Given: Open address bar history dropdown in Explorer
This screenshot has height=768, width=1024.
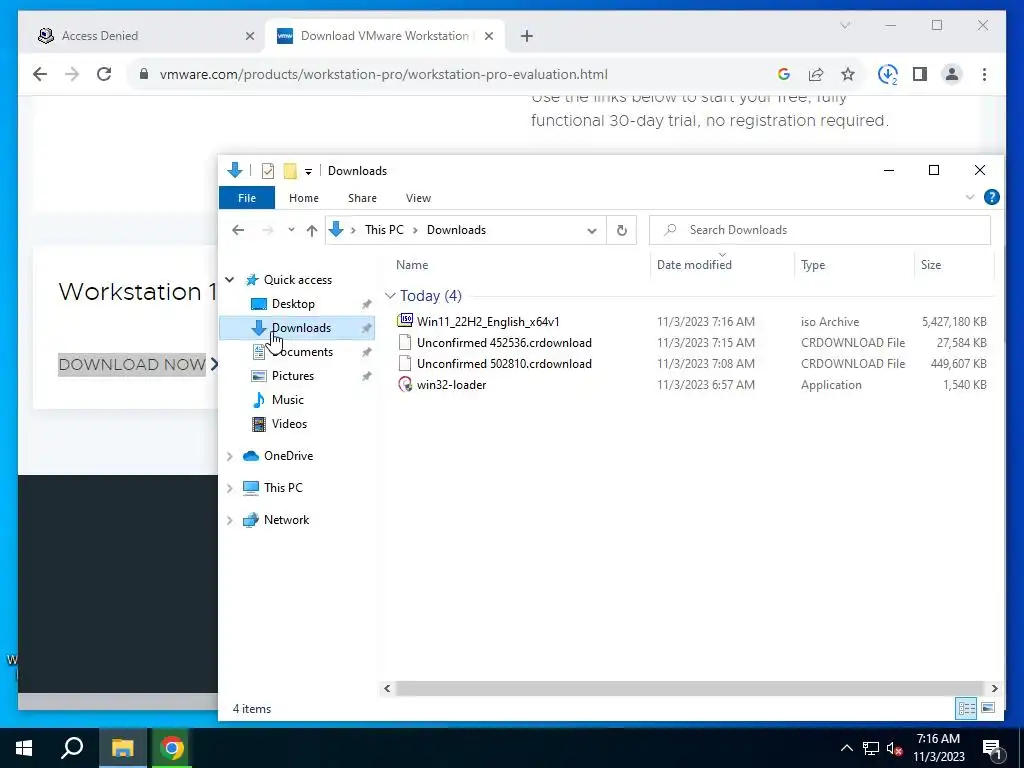Looking at the screenshot, I should (x=592, y=230).
